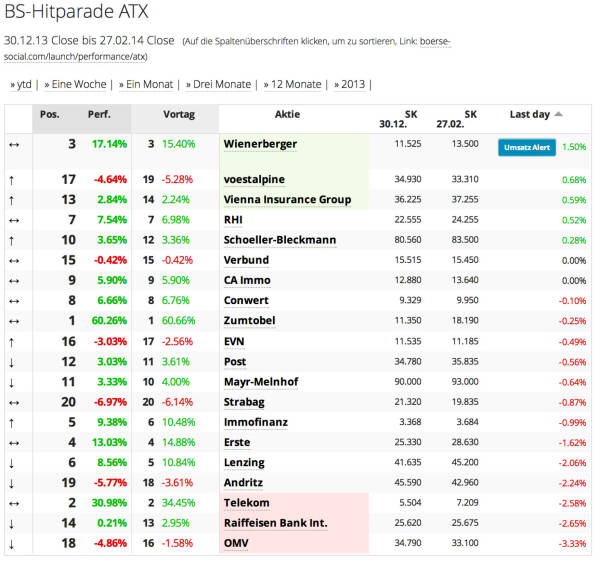The width and height of the screenshot is (600, 567).
Task: Select Raiffeisen Bank Int. stock link
Action: pyautogui.click(x=276, y=523)
